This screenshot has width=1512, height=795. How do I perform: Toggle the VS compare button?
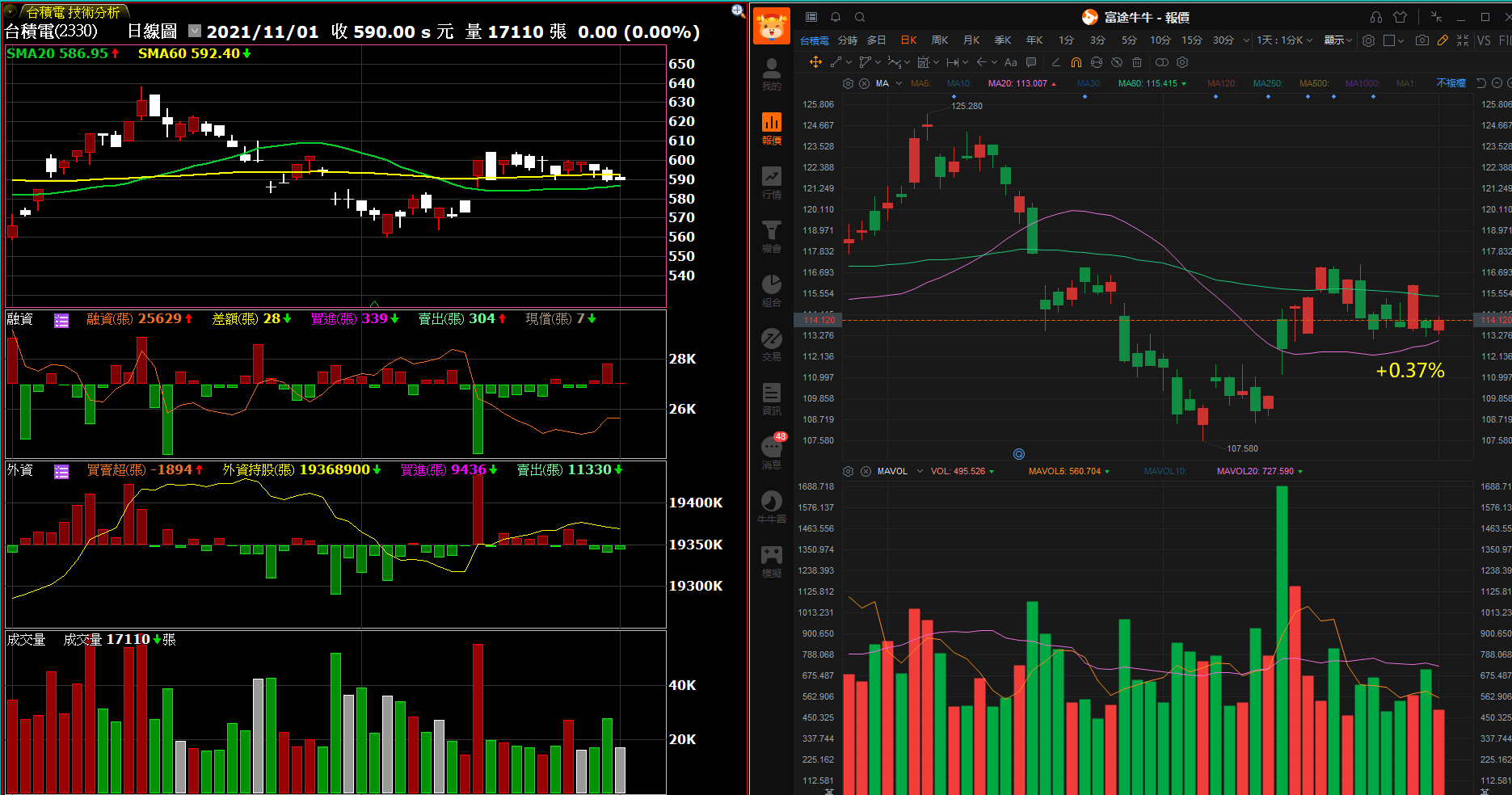(1484, 40)
